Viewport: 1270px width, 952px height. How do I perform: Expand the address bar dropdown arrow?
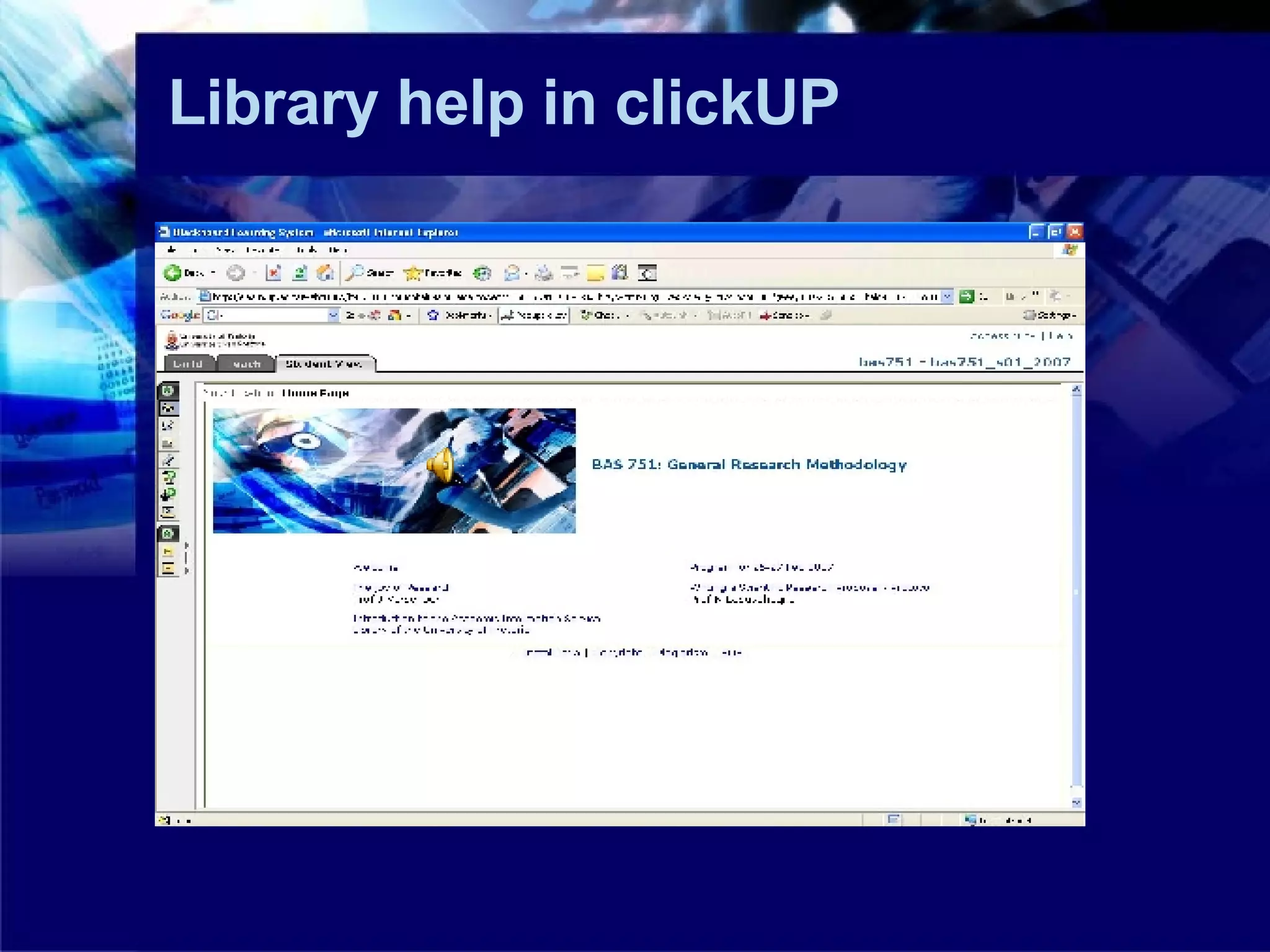(x=947, y=296)
